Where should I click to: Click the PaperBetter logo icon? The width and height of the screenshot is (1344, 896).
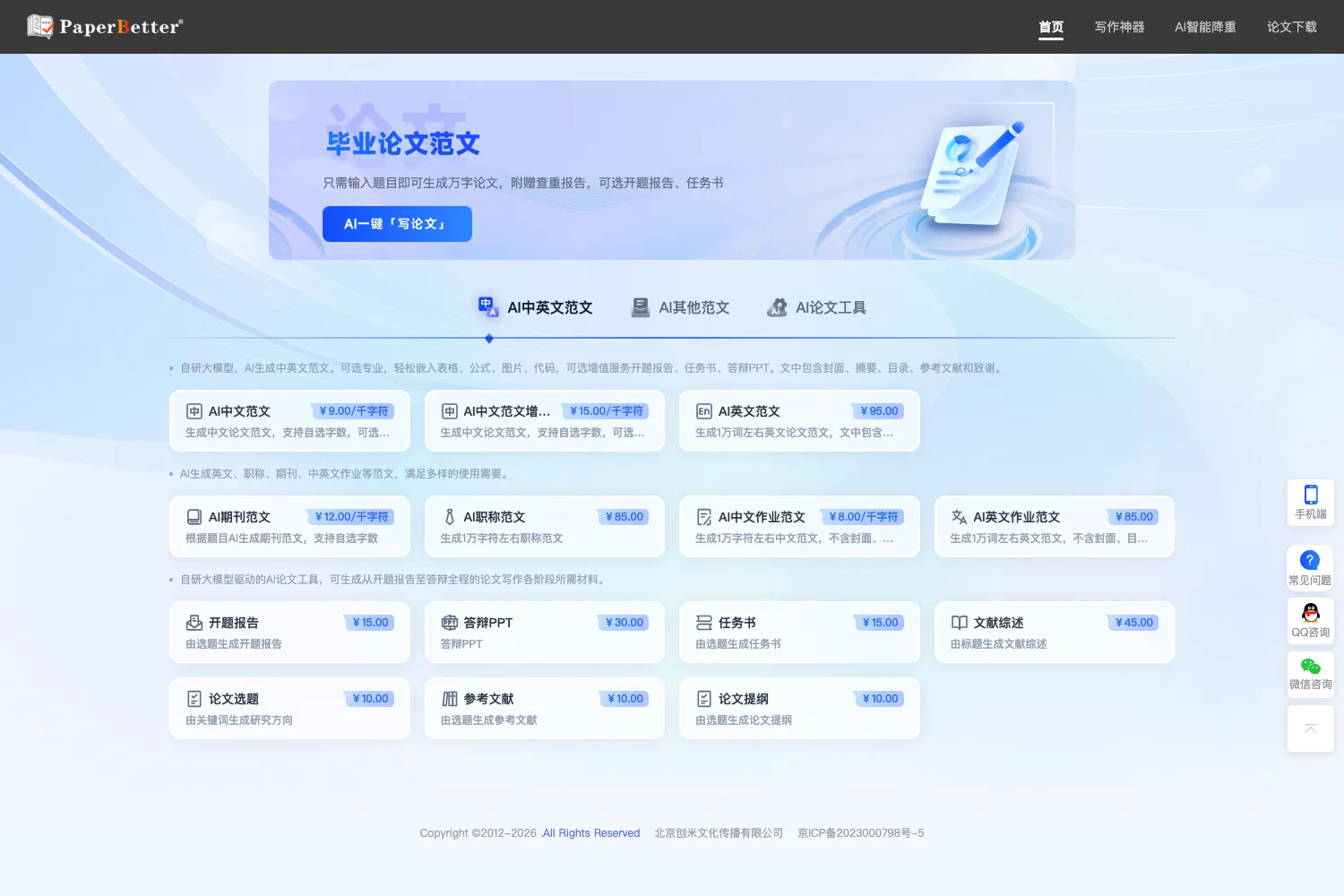click(40, 27)
